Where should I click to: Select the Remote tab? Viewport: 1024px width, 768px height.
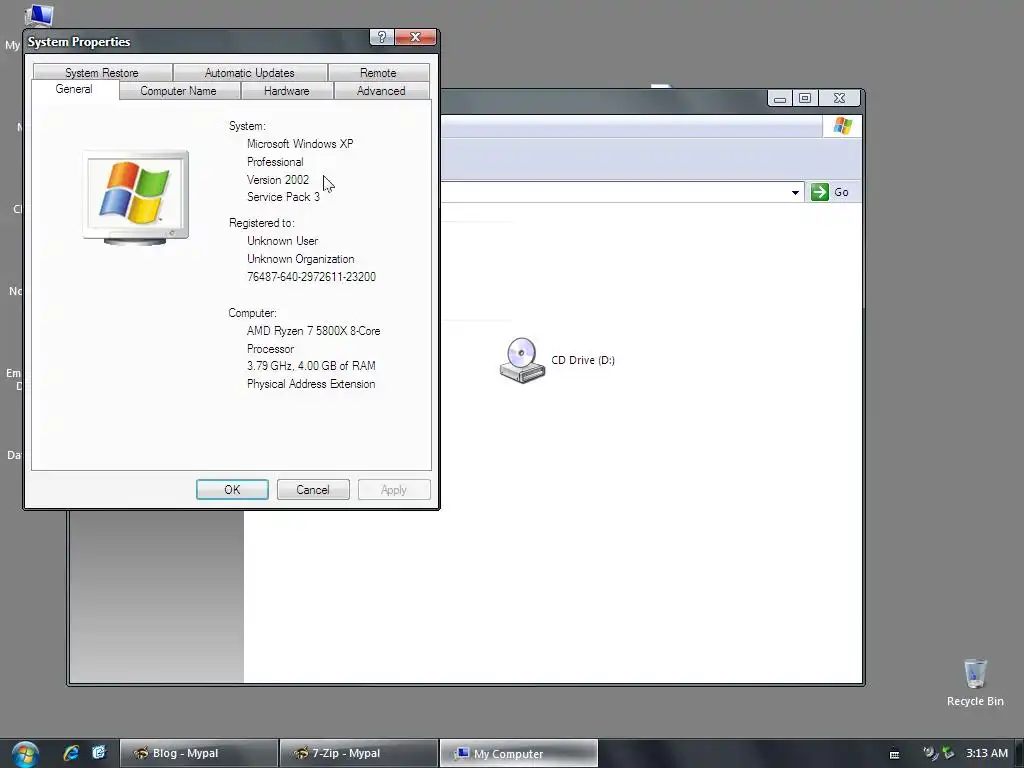[x=378, y=72]
